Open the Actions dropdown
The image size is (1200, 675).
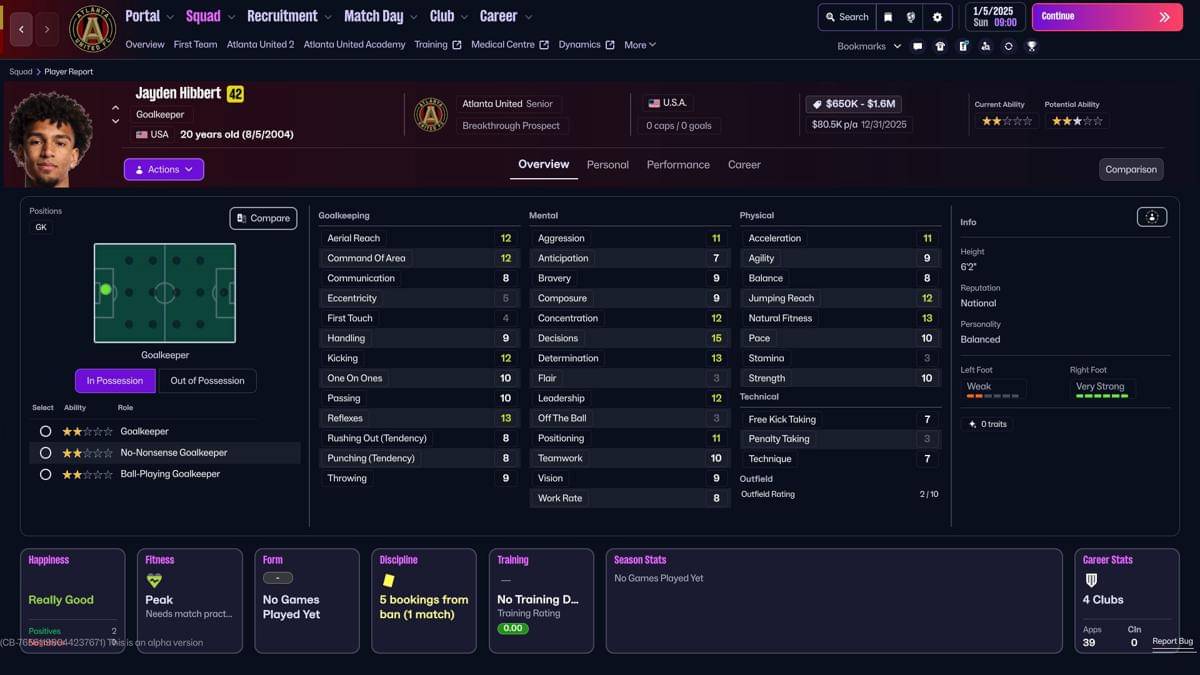(x=164, y=170)
